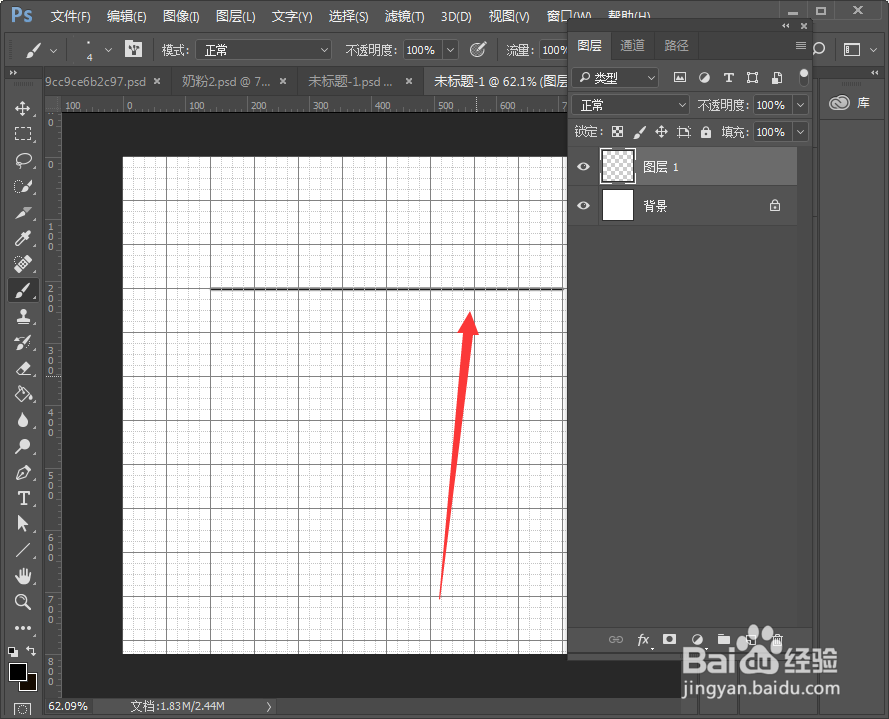Select the Spot Healing Brush tool

click(23, 264)
